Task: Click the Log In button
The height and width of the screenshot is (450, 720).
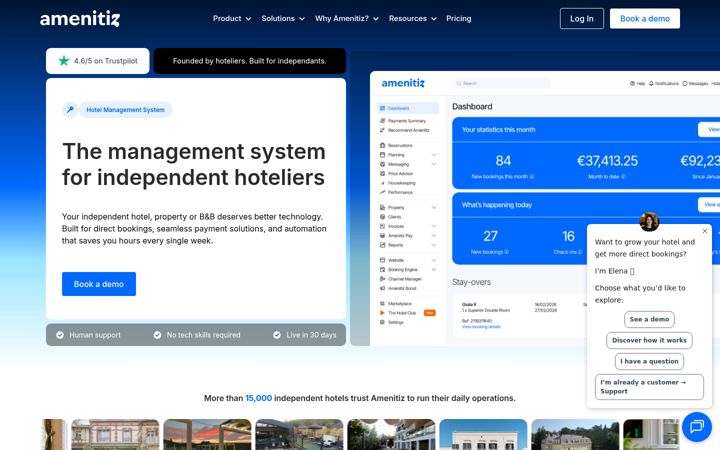Action: (582, 19)
